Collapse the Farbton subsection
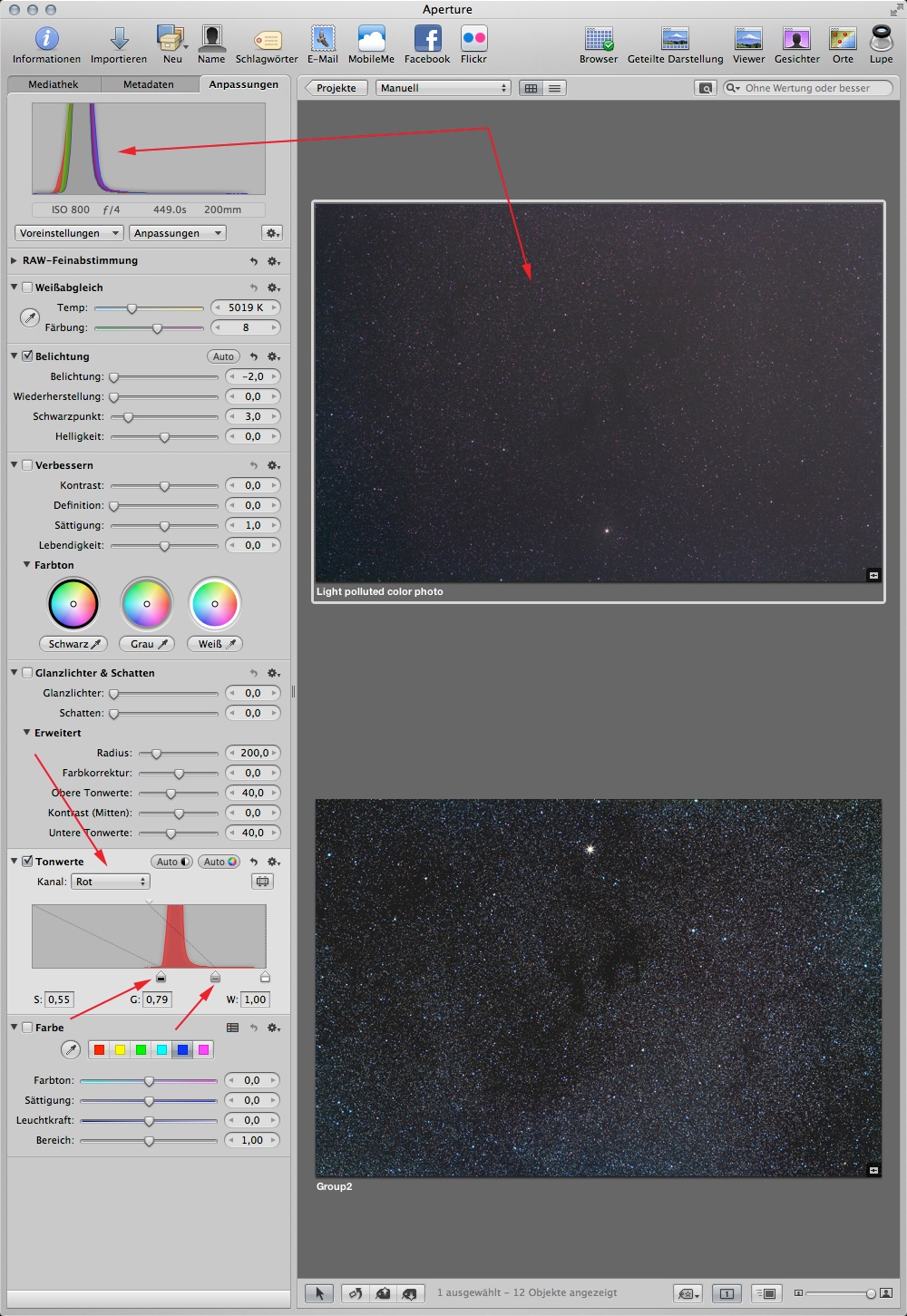The image size is (907, 1316). point(26,564)
